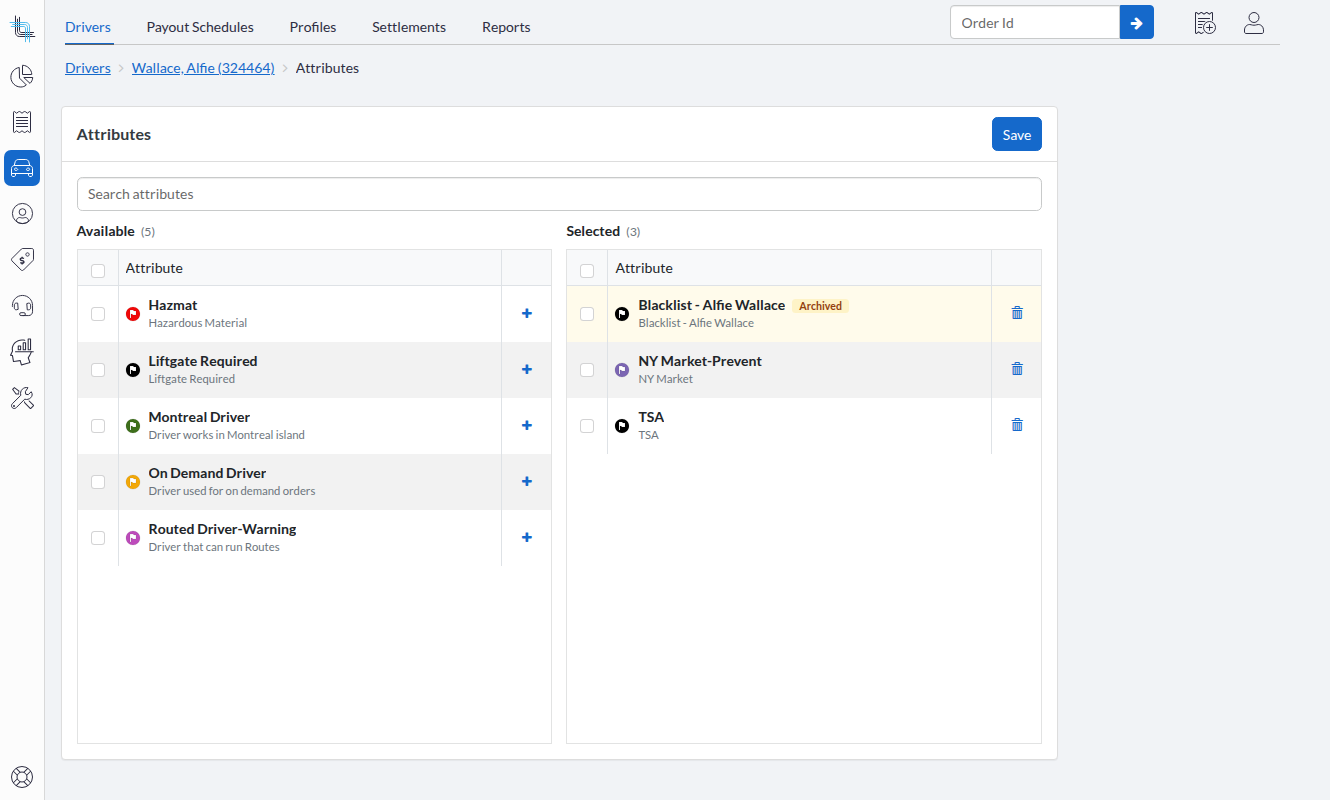
Task: Open the price tag sidebar icon
Action: 22,260
